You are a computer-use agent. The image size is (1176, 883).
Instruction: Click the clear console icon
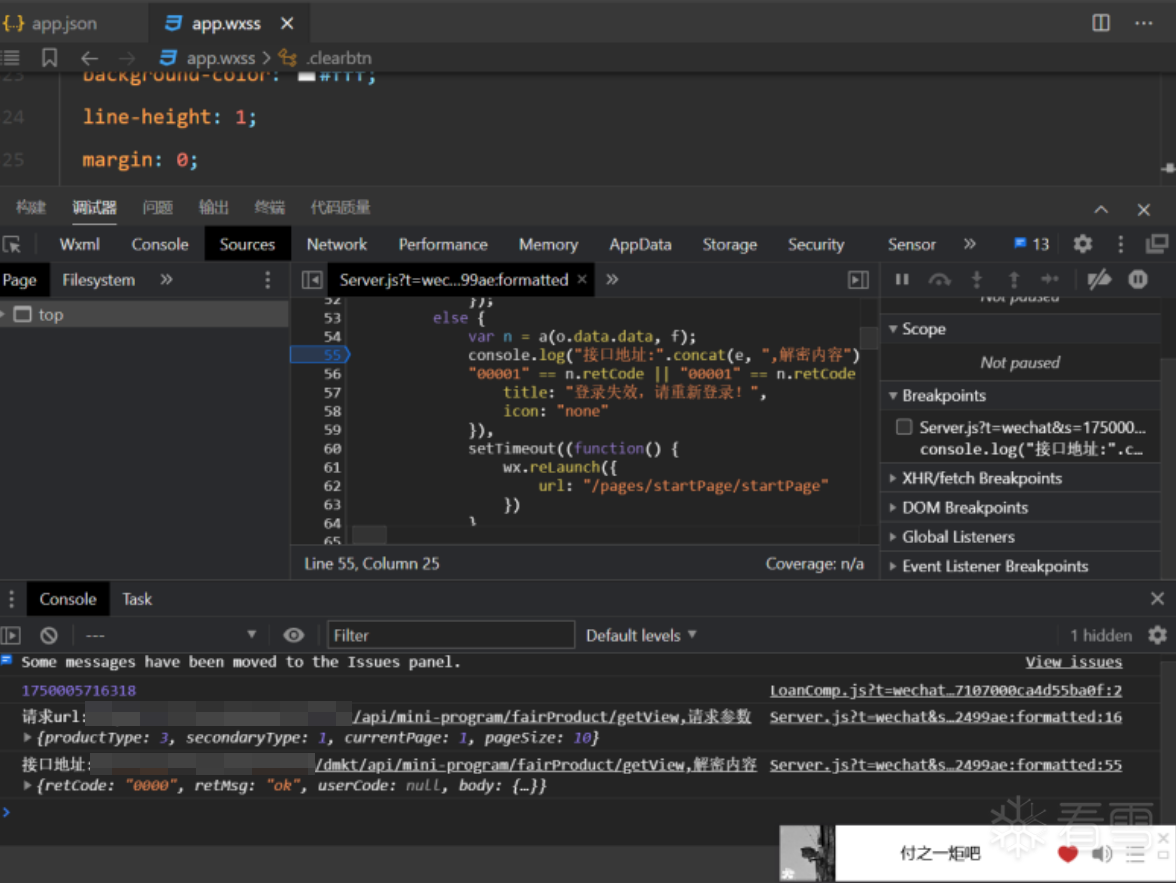[x=48, y=635]
